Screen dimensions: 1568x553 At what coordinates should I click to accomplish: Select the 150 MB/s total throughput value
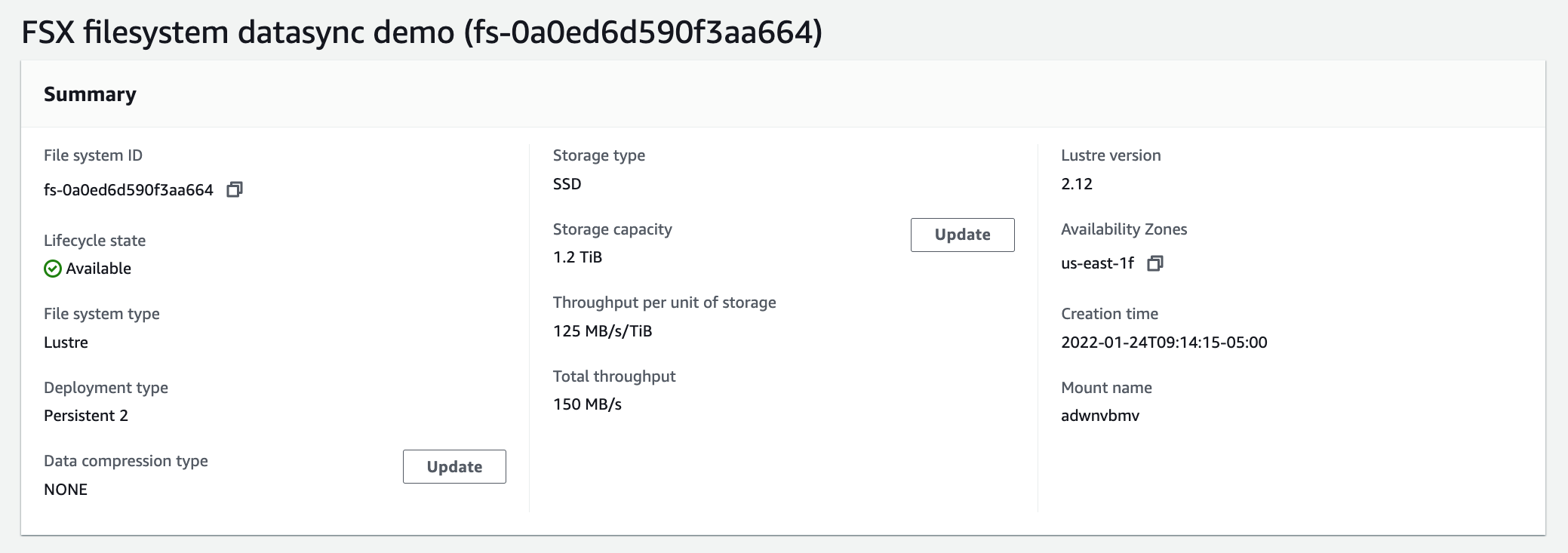coord(587,404)
